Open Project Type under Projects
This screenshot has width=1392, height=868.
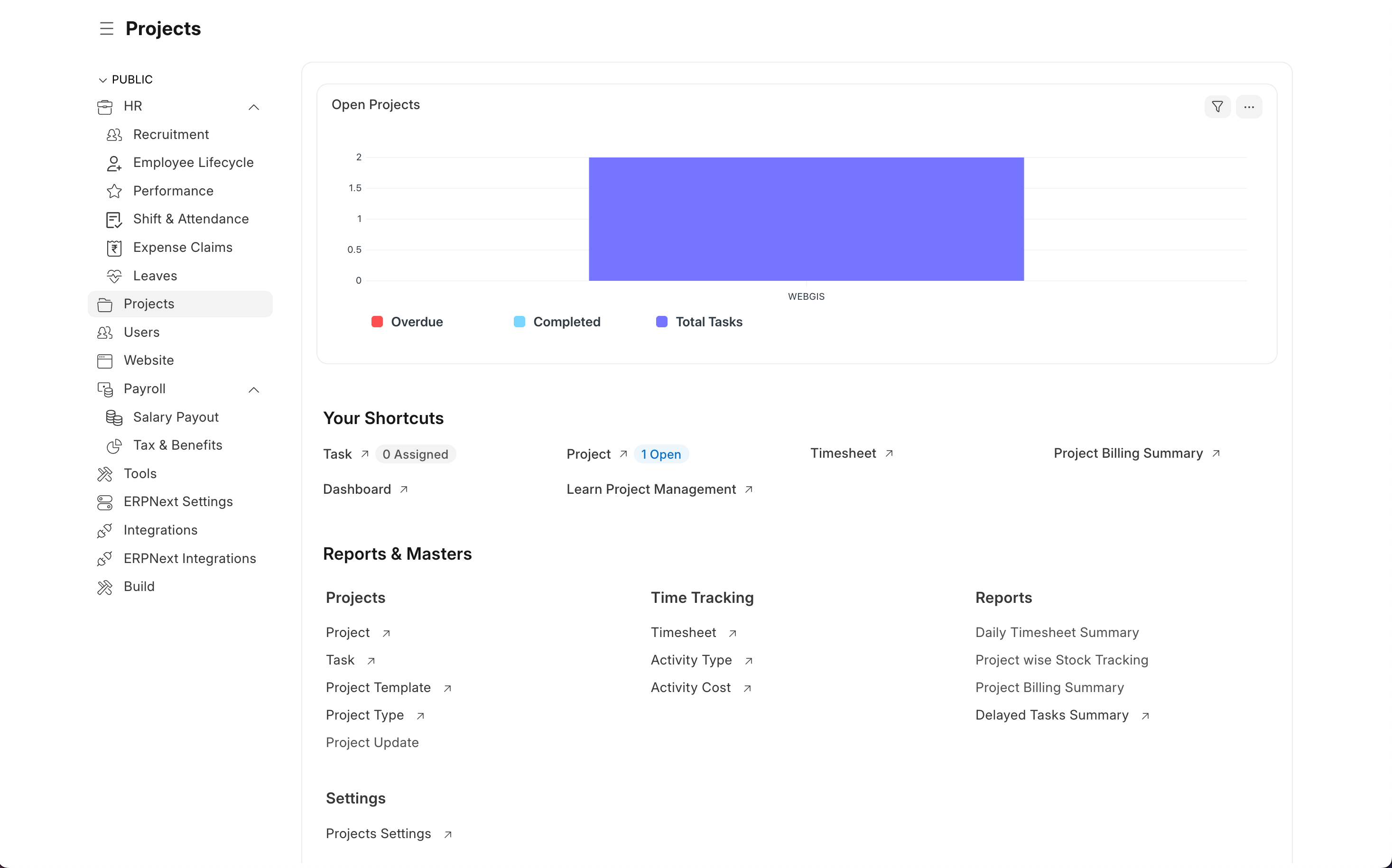[x=365, y=715]
